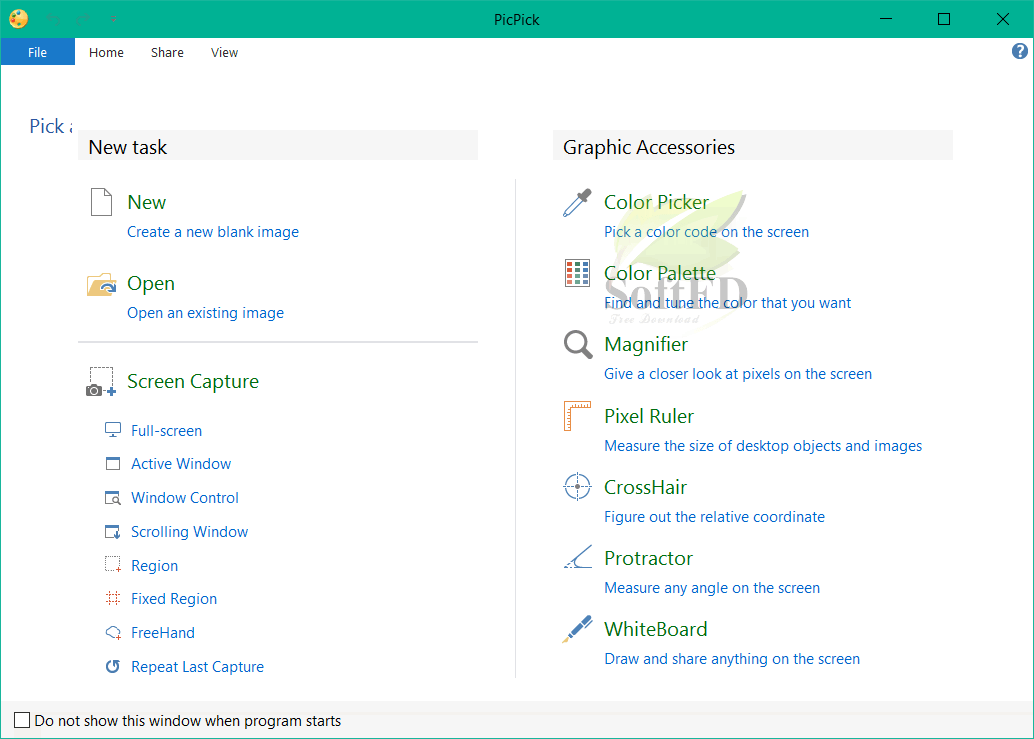
Task: Click the orange ruler icon for Pixel Ruler
Action: [x=577, y=416]
